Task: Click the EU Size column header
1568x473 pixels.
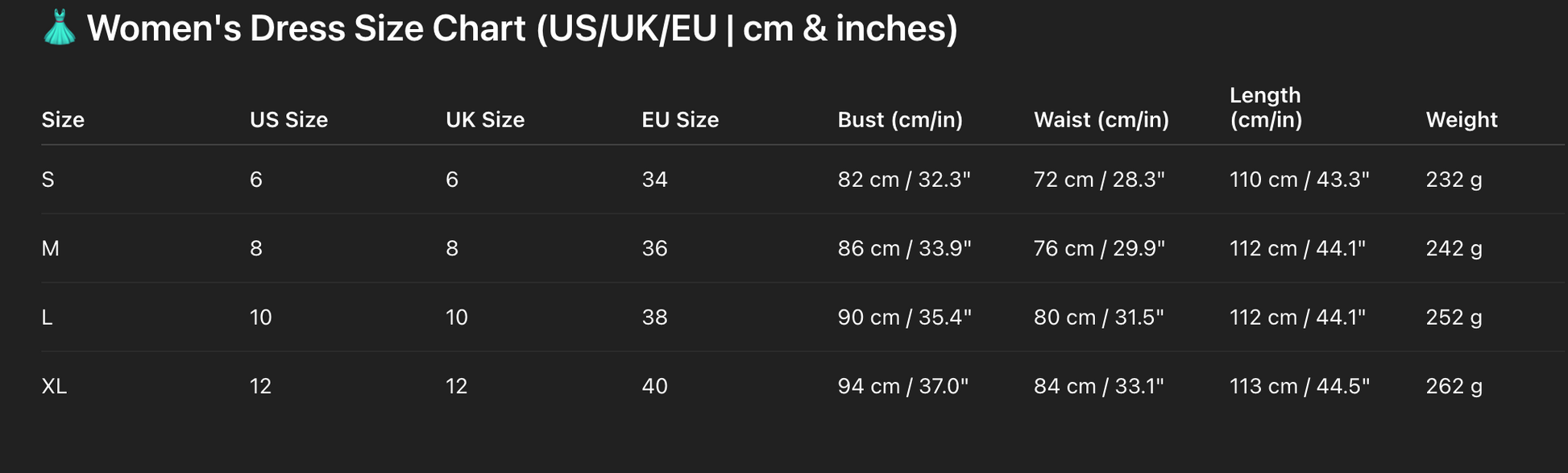Action: 680,120
